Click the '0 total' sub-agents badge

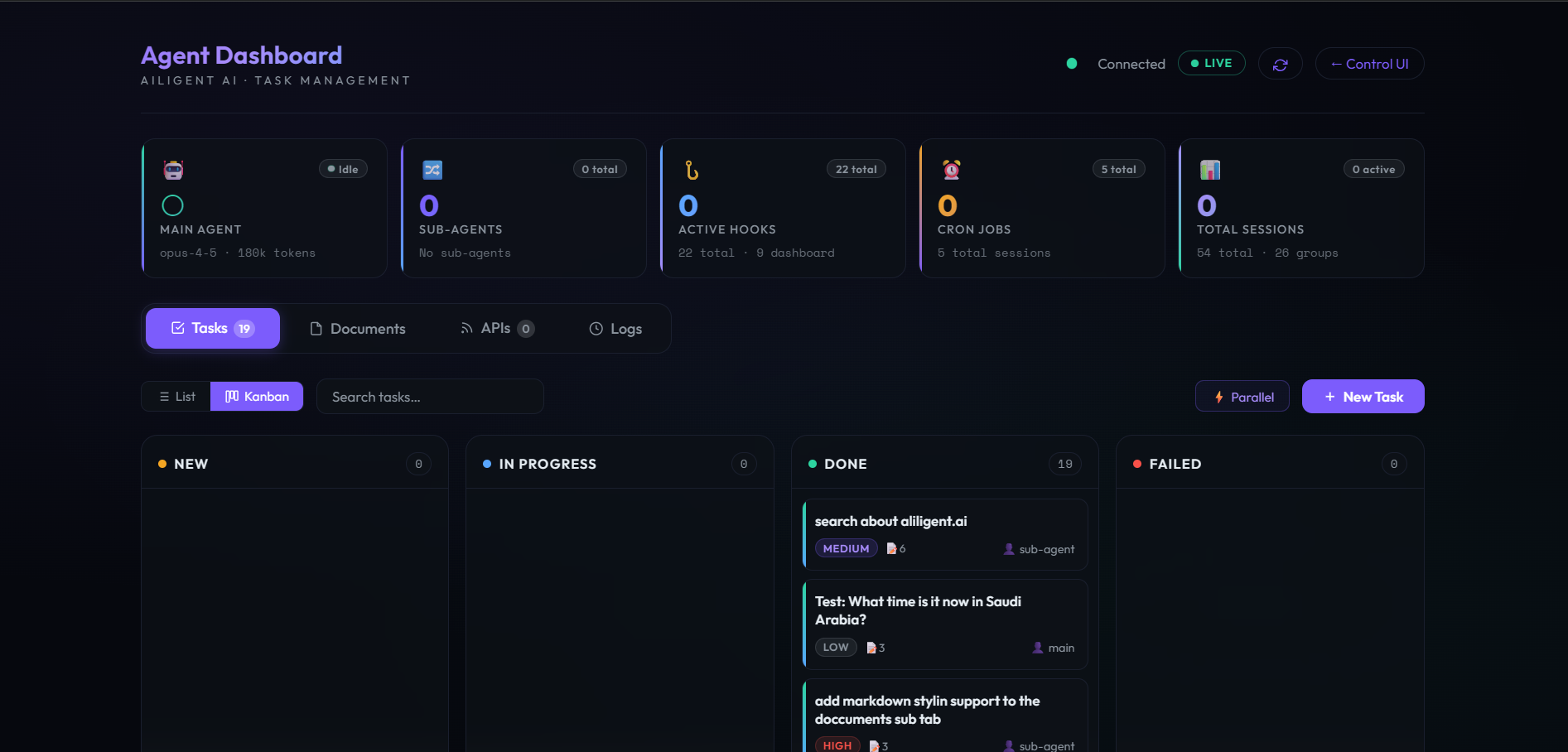tap(600, 169)
